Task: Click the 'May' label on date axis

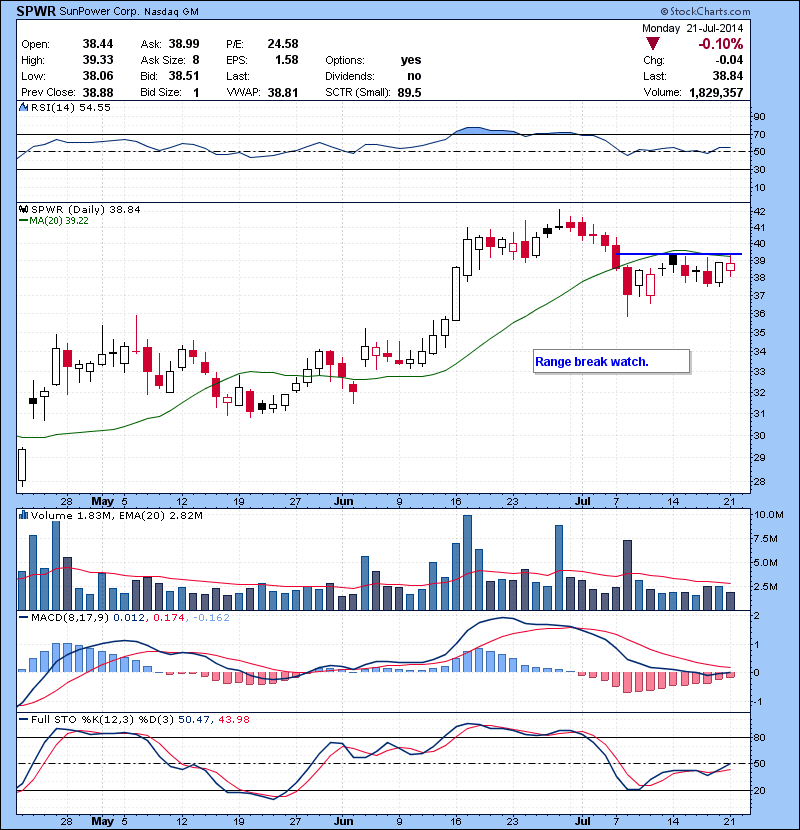Action: tap(102, 499)
